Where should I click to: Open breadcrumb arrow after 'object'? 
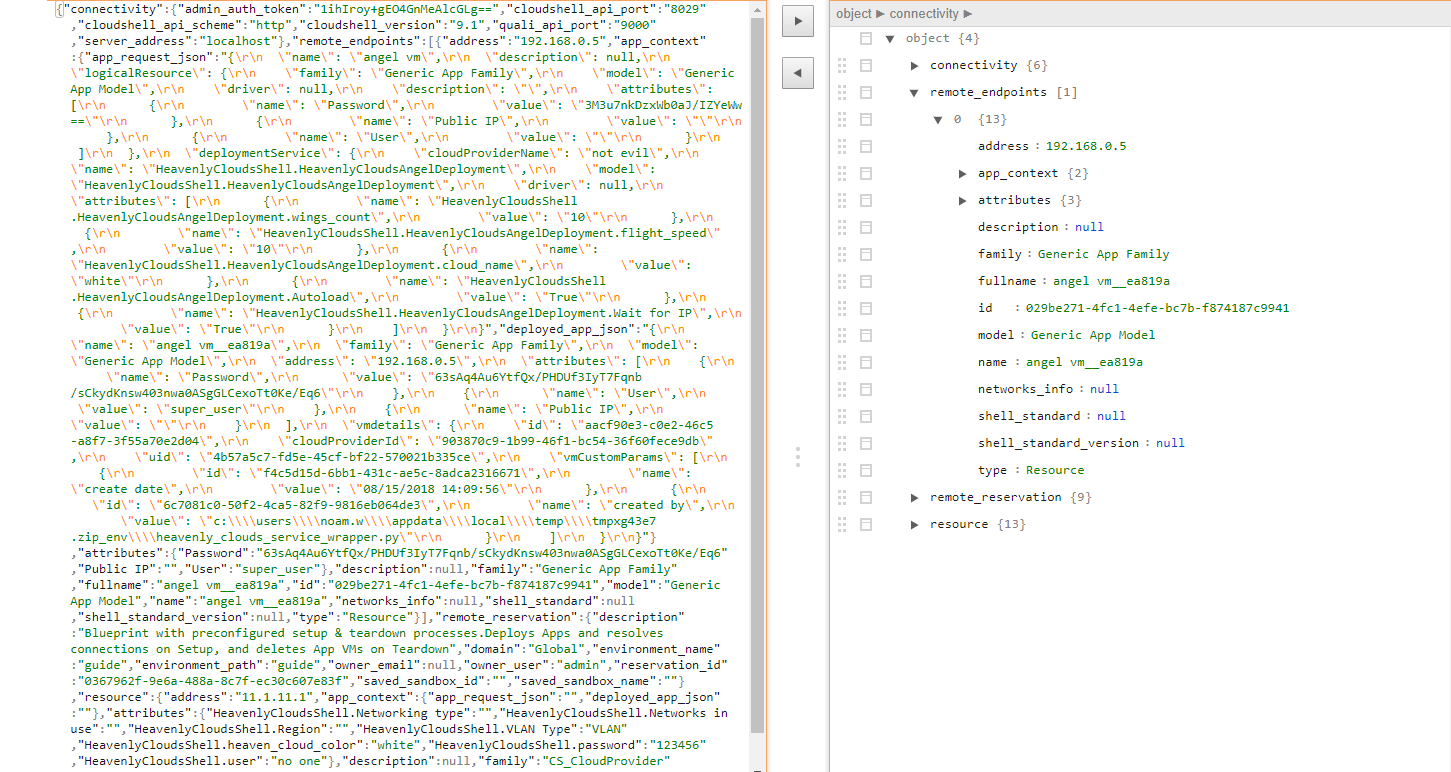[881, 14]
